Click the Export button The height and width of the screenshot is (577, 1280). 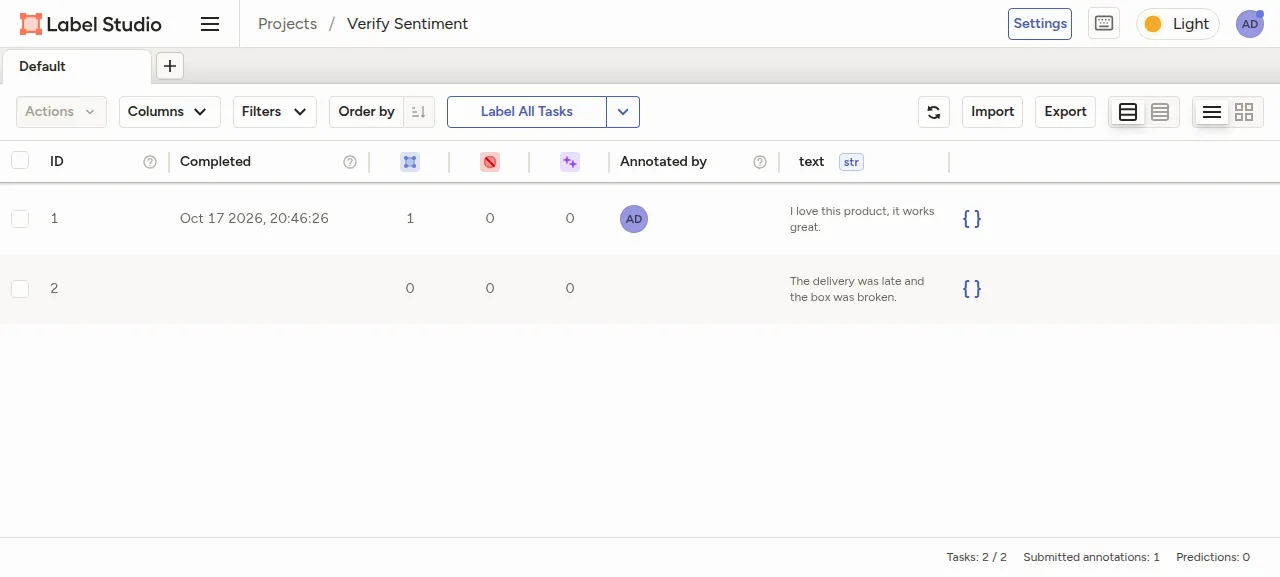coord(1066,112)
